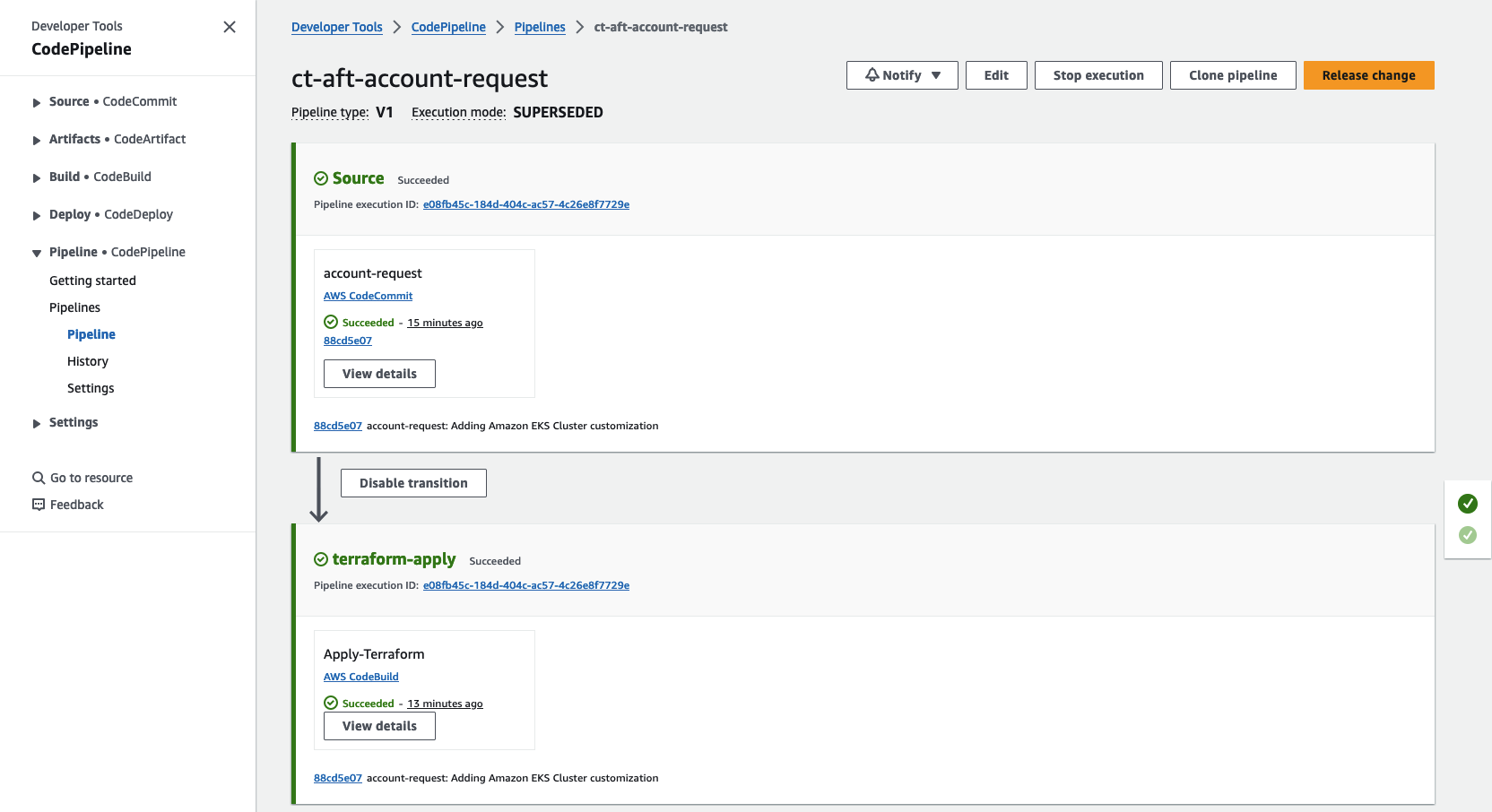Select Getting started in the sidebar
This screenshot has width=1492, height=812.
pyautogui.click(x=92, y=281)
